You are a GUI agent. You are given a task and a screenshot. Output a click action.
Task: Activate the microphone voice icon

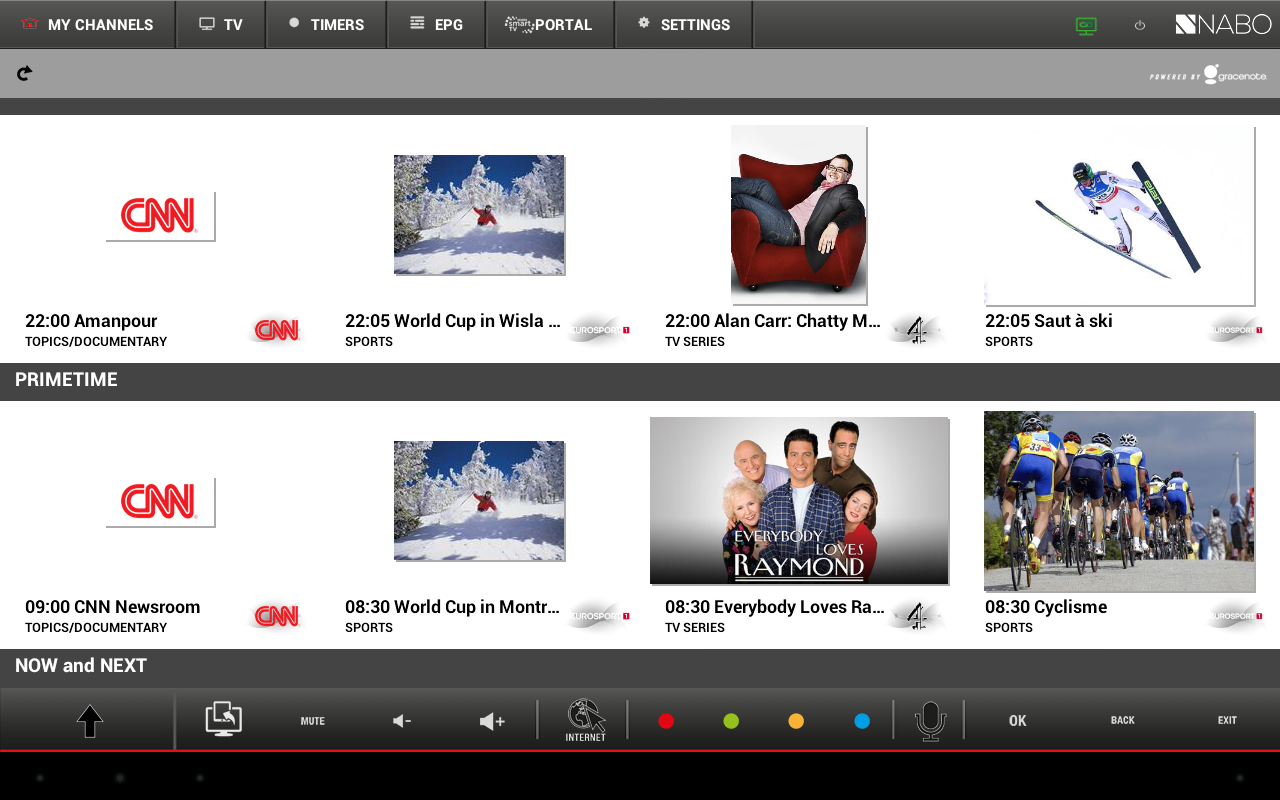click(x=930, y=721)
